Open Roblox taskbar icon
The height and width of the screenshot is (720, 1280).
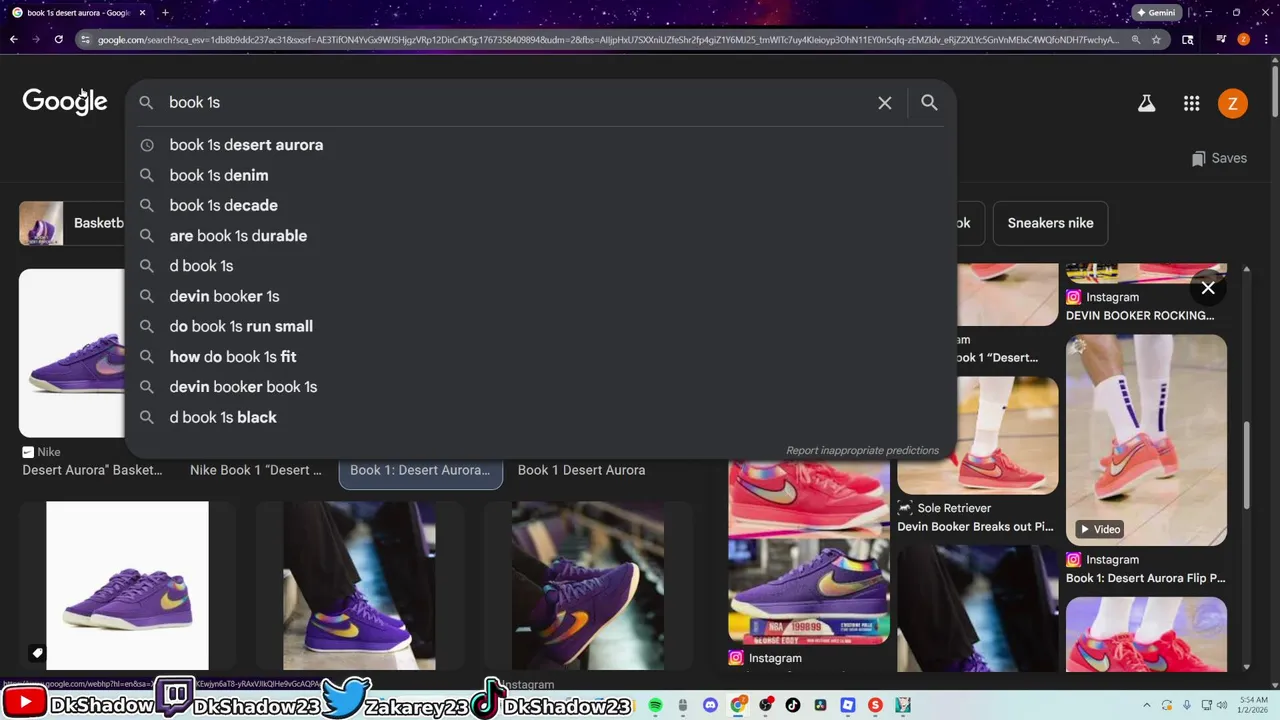[848, 705]
